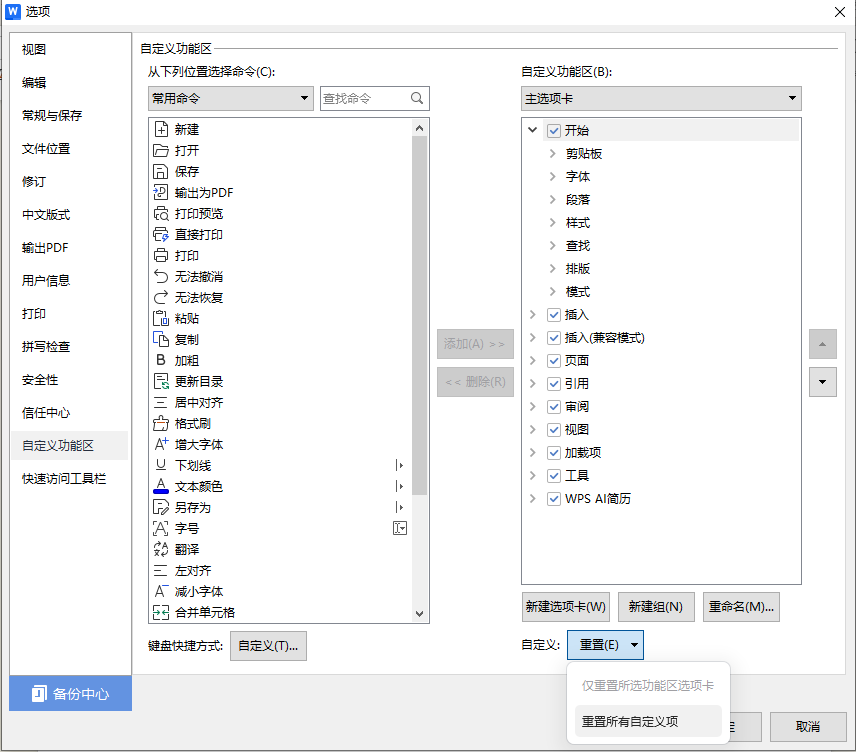
Task: Select the 加粗 bold icon
Action: tap(160, 360)
